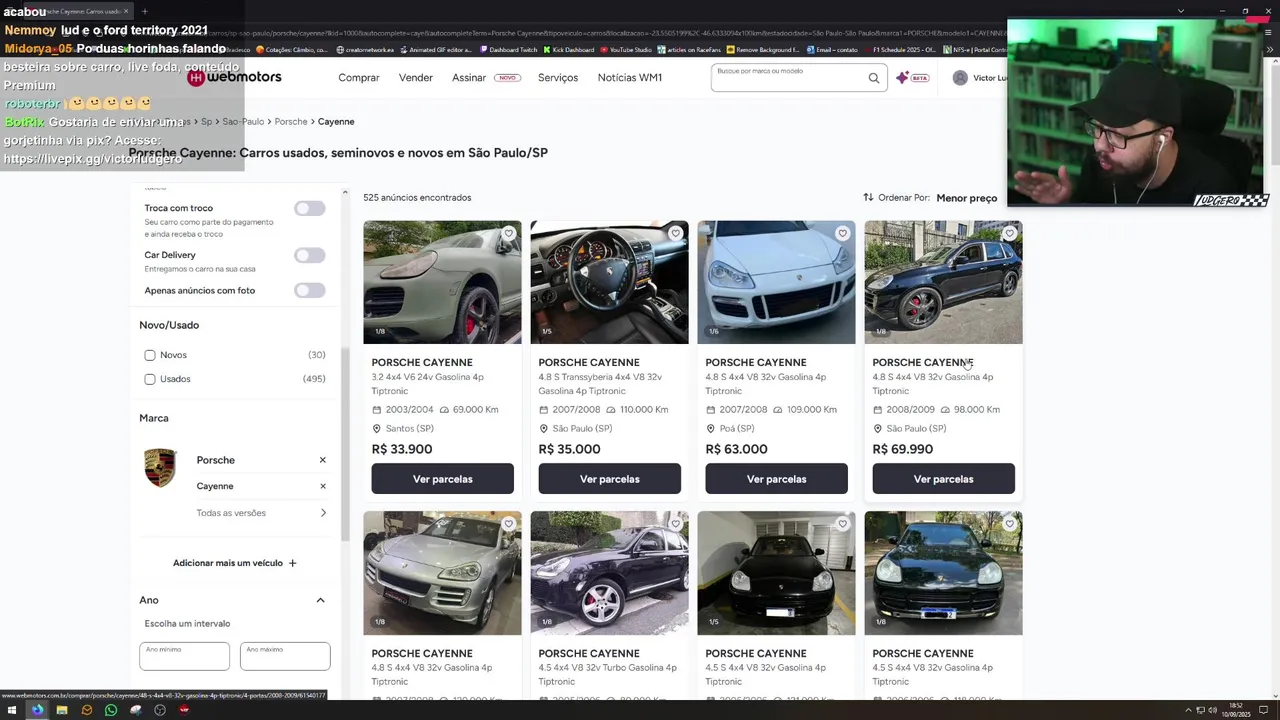Click the Ano máximo input field
The width and height of the screenshot is (1280, 720).
click(x=285, y=656)
